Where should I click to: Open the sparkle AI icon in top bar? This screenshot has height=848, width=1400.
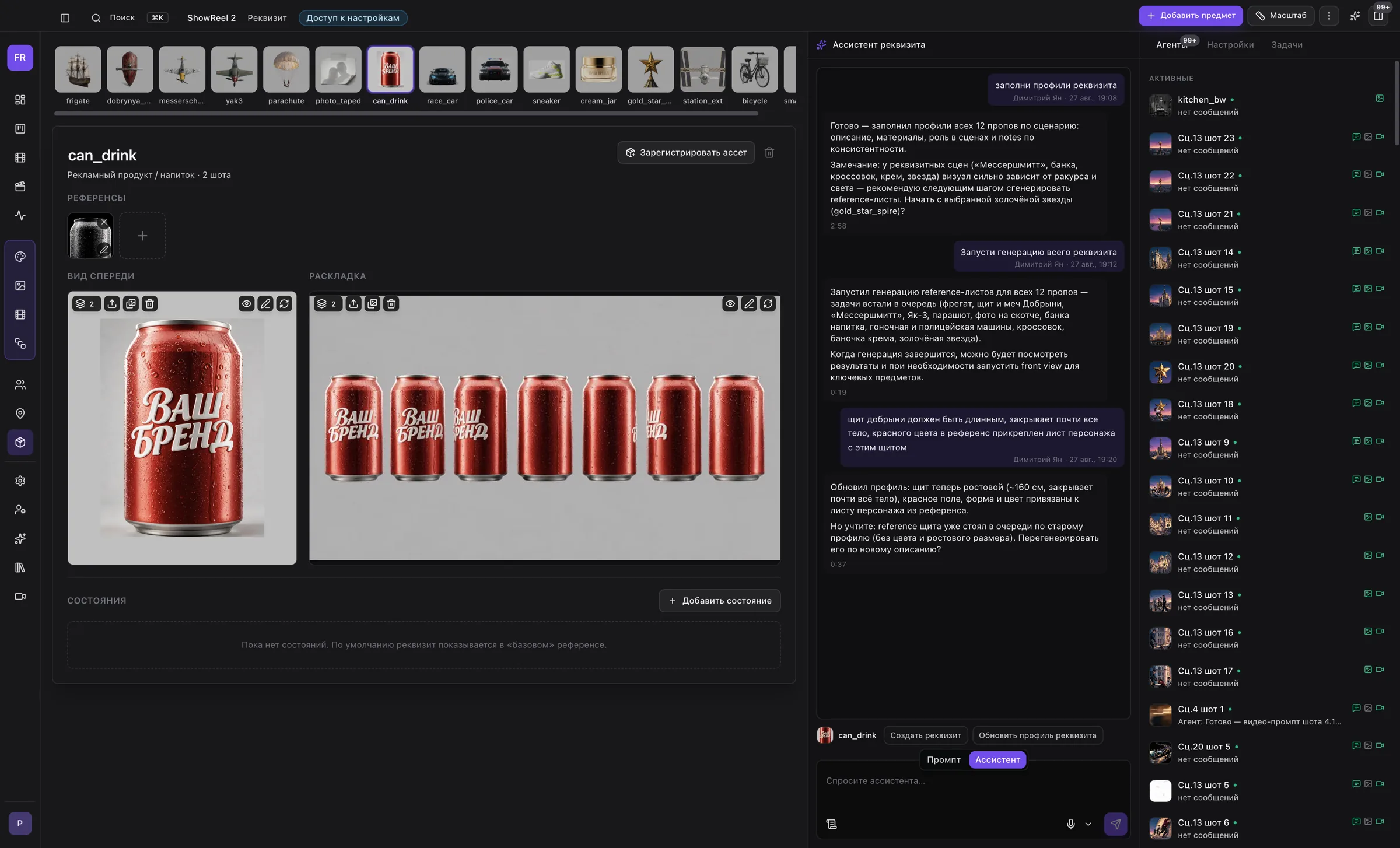pyautogui.click(x=1355, y=16)
